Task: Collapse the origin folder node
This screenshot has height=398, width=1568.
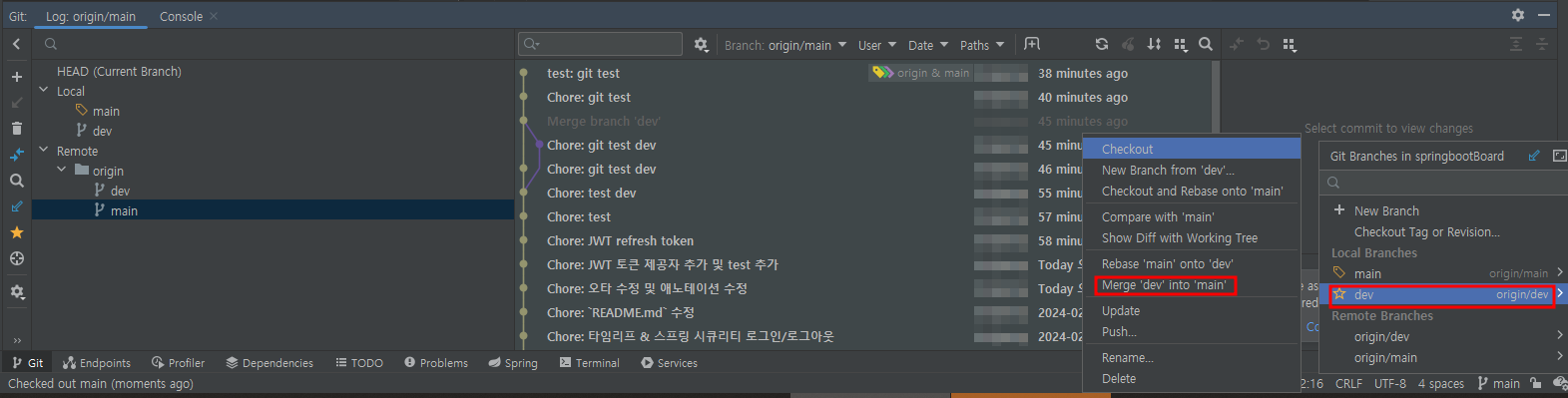Action: pos(62,171)
